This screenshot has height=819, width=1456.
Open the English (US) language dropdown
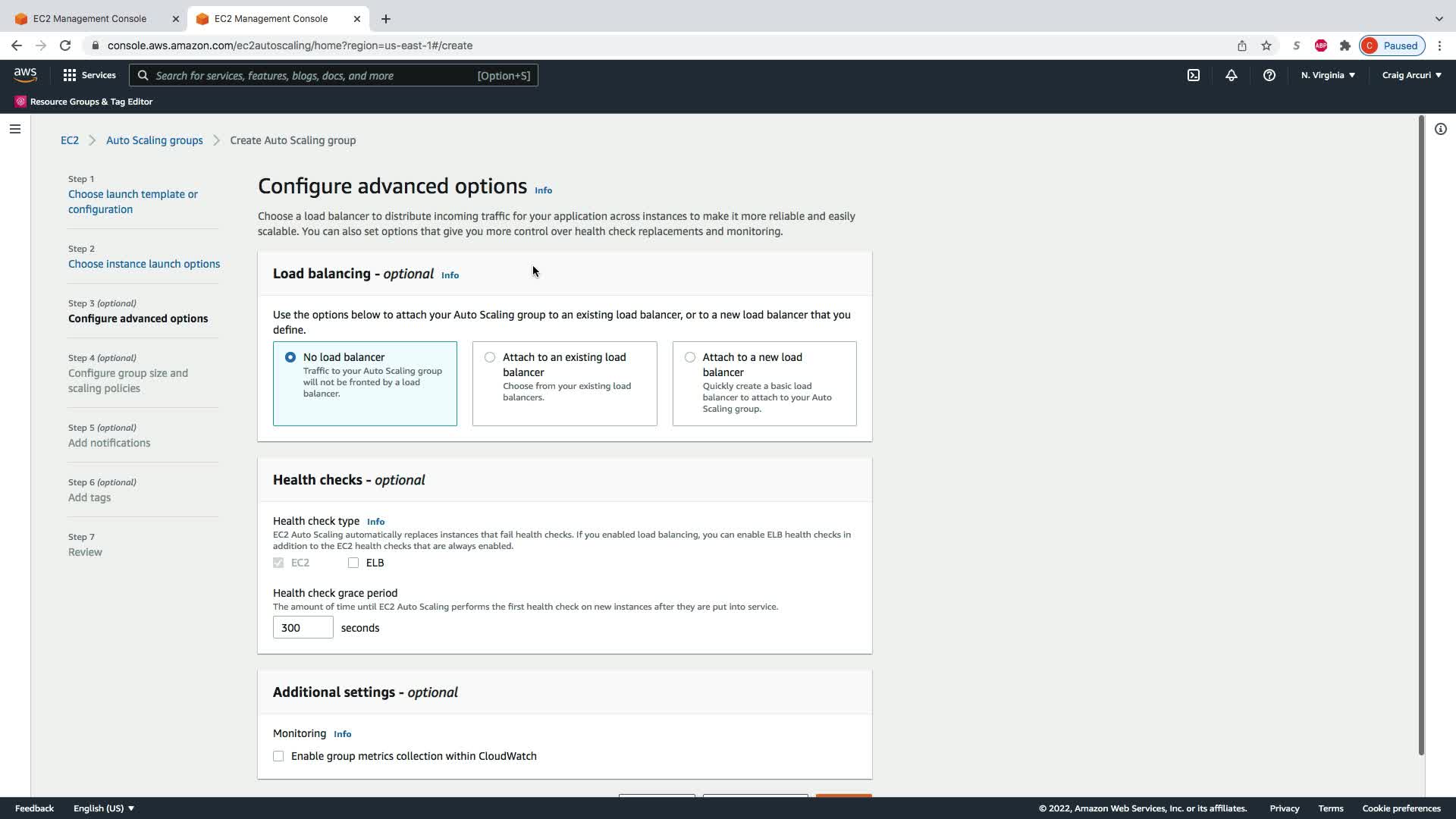[x=103, y=808]
